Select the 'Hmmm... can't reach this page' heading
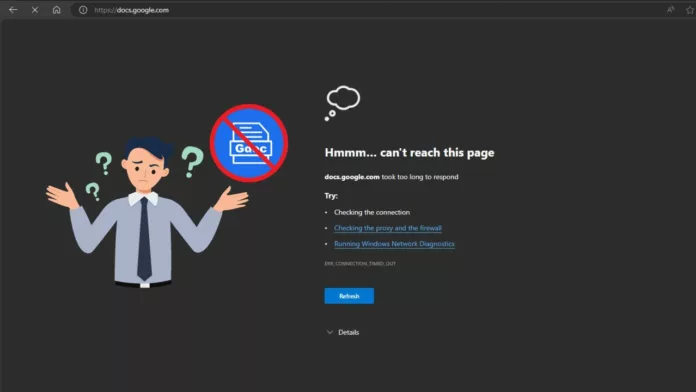This screenshot has width=696, height=392. 409,152
